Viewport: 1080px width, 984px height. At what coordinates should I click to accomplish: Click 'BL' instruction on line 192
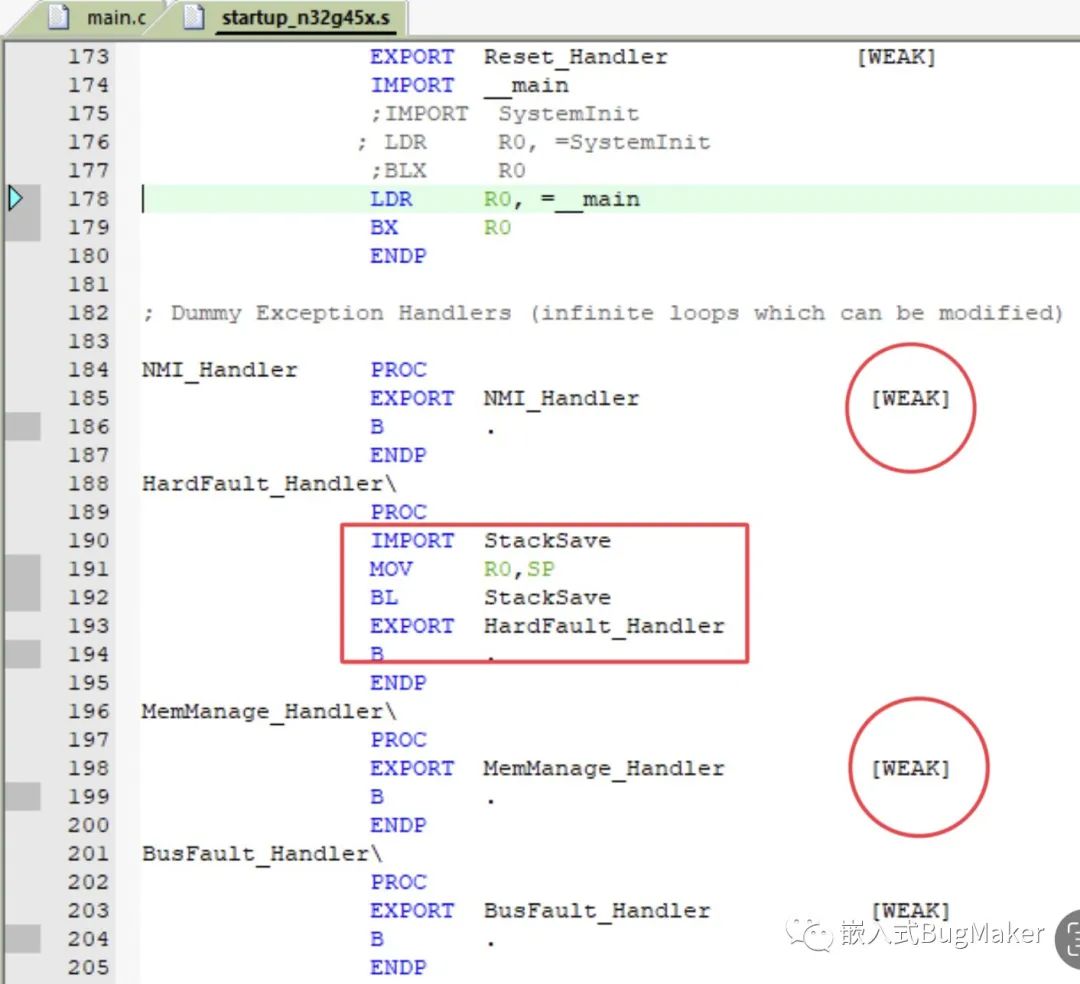384,598
